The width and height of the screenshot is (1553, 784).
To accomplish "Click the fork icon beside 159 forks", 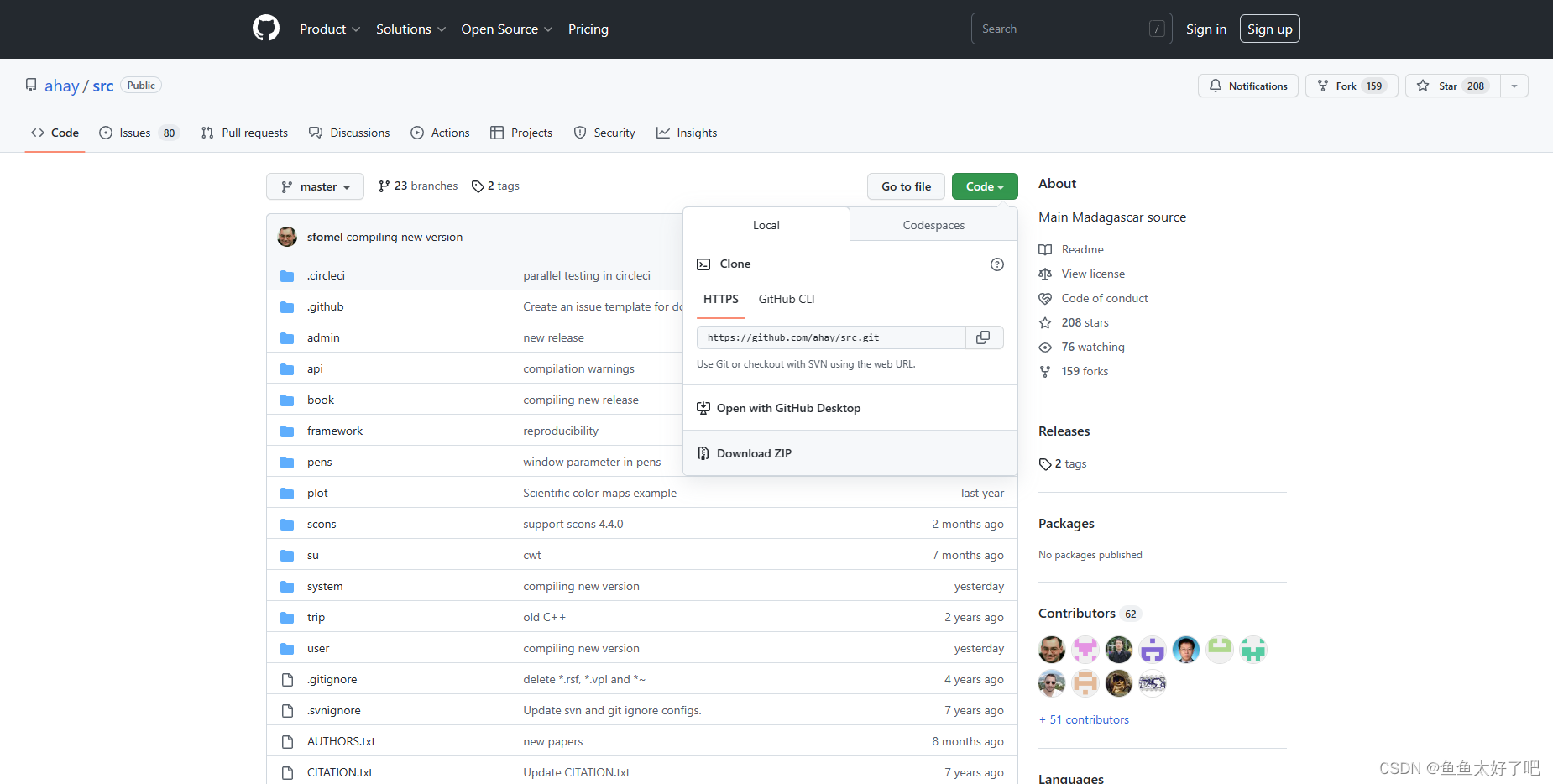I will coord(1045,371).
